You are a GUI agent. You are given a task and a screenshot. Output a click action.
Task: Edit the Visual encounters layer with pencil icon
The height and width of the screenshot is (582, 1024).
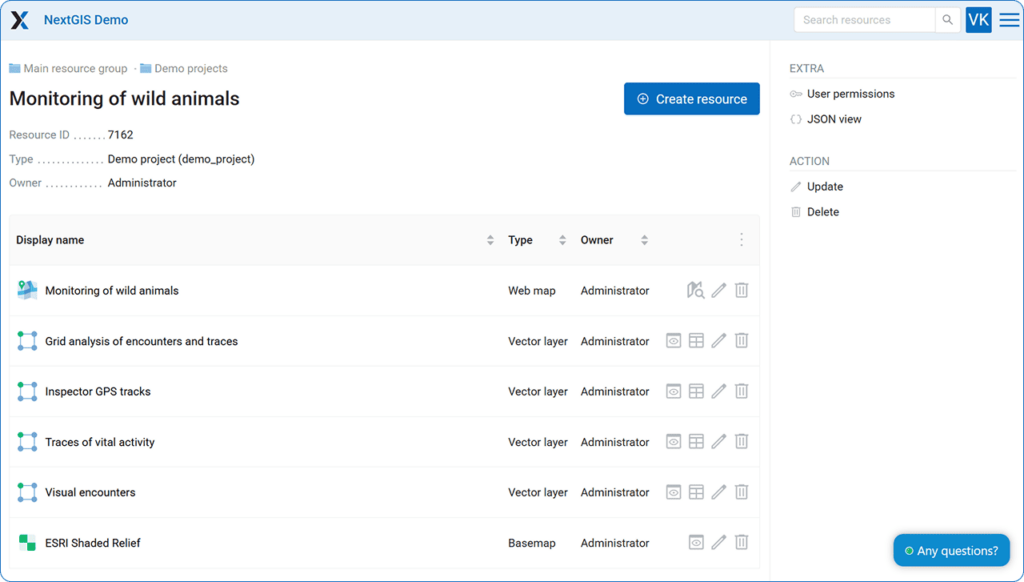point(719,492)
